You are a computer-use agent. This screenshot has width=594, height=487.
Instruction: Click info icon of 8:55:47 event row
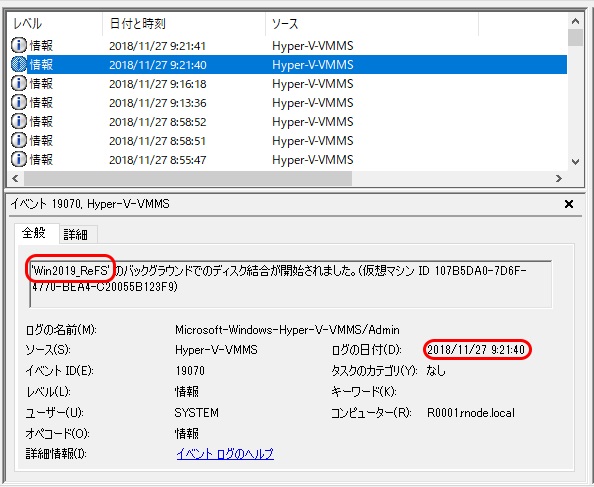pos(19,159)
